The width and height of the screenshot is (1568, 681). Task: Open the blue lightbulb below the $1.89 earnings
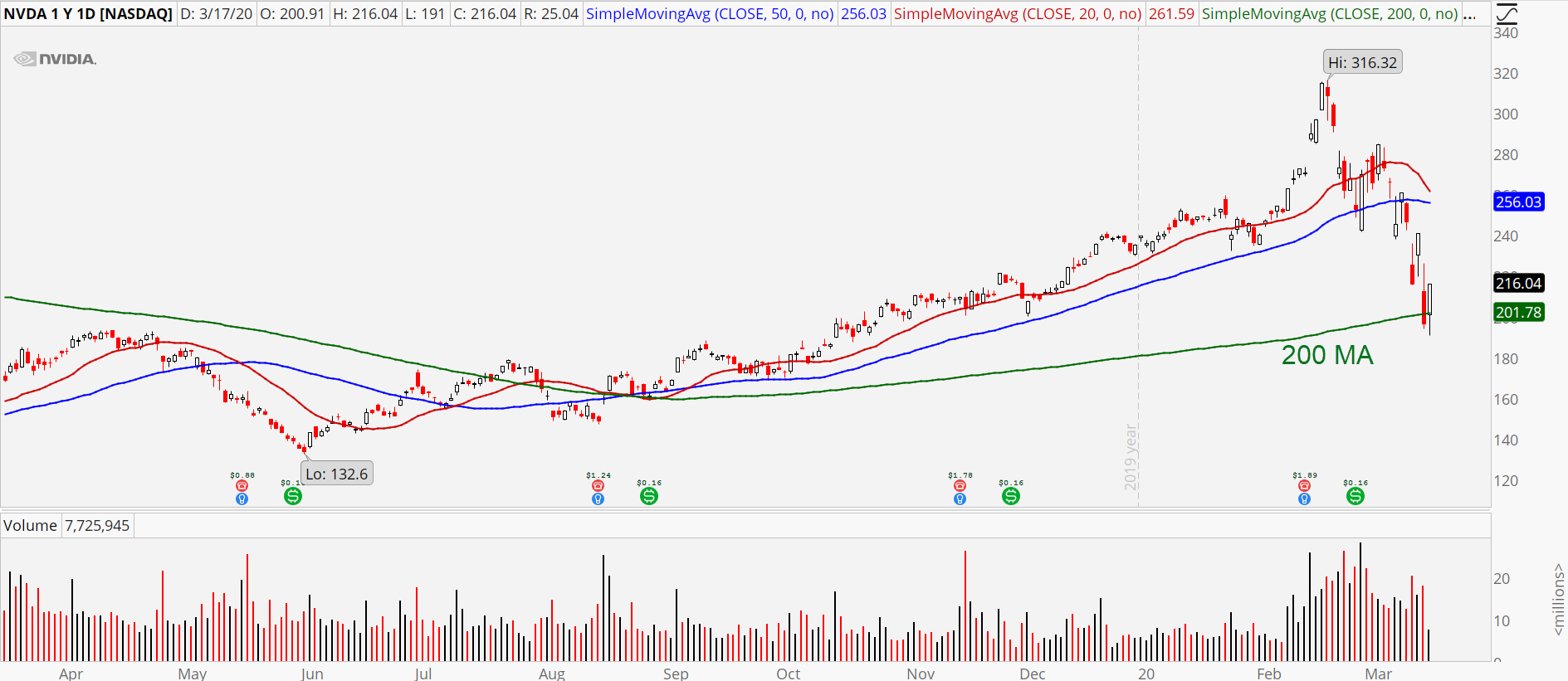click(x=1304, y=499)
